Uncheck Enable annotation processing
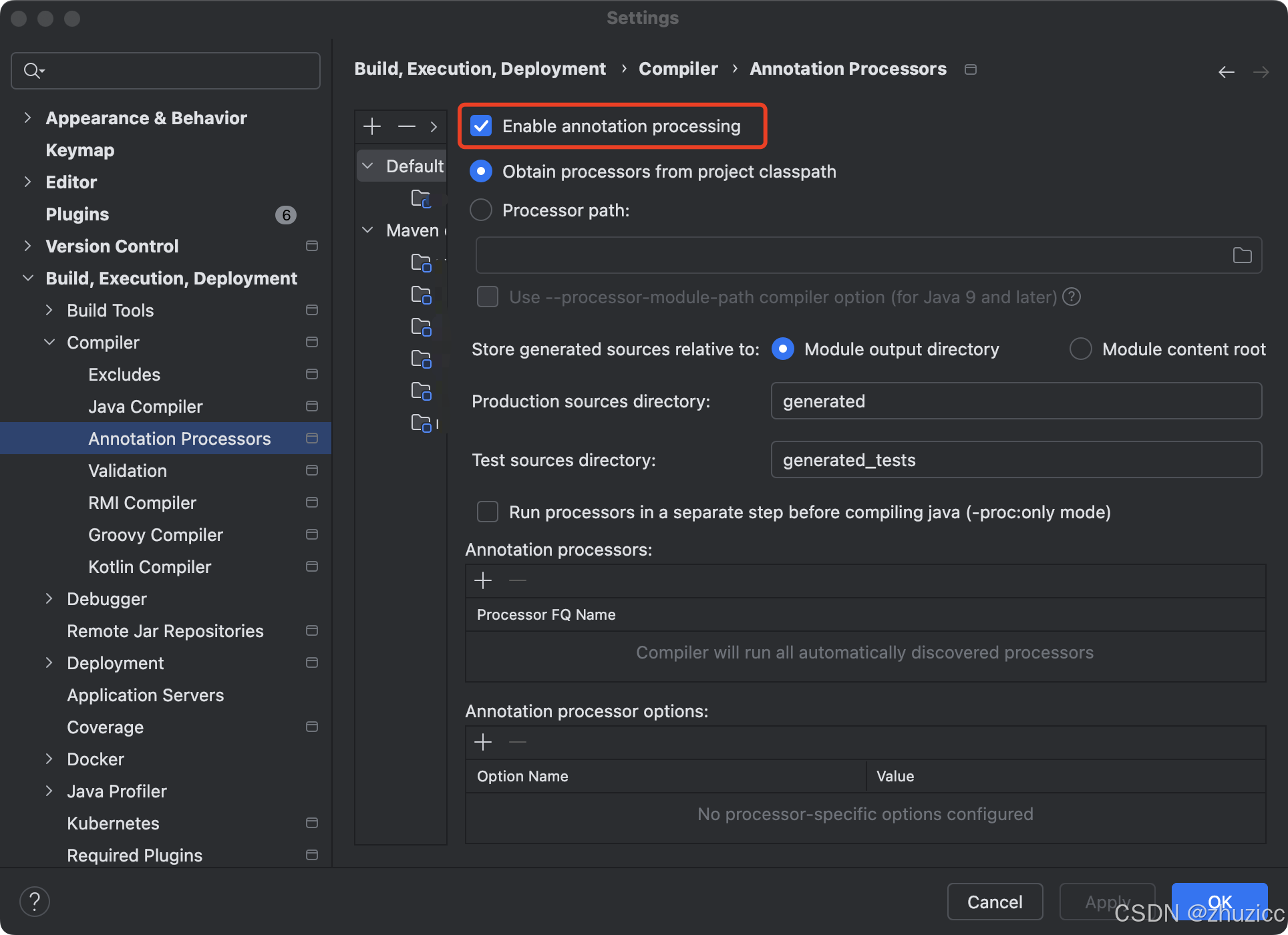This screenshot has height=935, width=1288. coord(481,126)
